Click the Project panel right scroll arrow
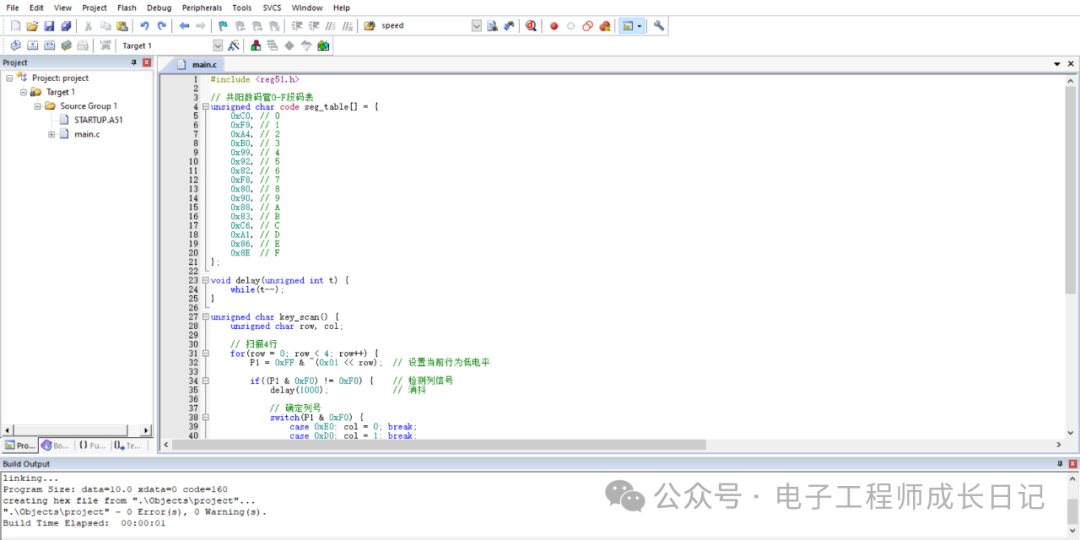The width and height of the screenshot is (1080, 540). (x=145, y=430)
